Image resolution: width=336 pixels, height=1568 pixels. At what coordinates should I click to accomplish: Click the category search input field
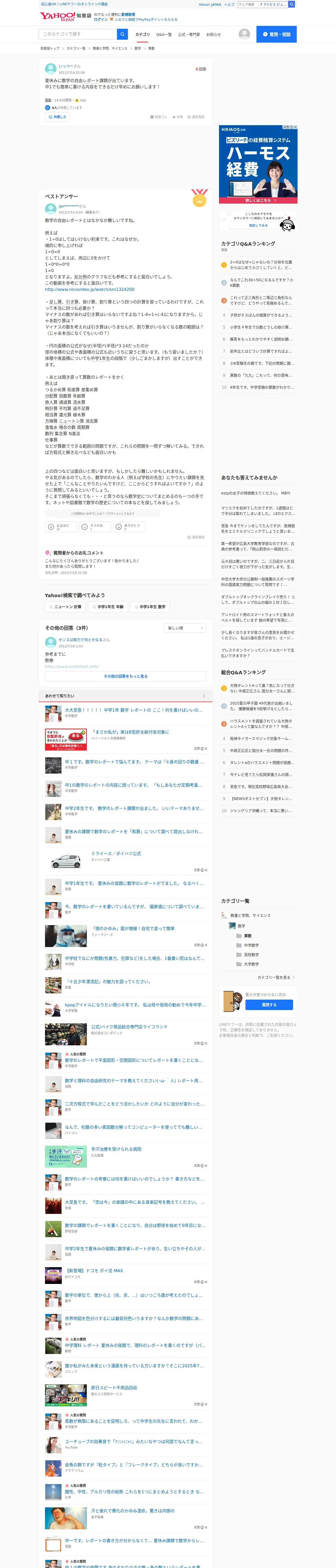coord(78,34)
